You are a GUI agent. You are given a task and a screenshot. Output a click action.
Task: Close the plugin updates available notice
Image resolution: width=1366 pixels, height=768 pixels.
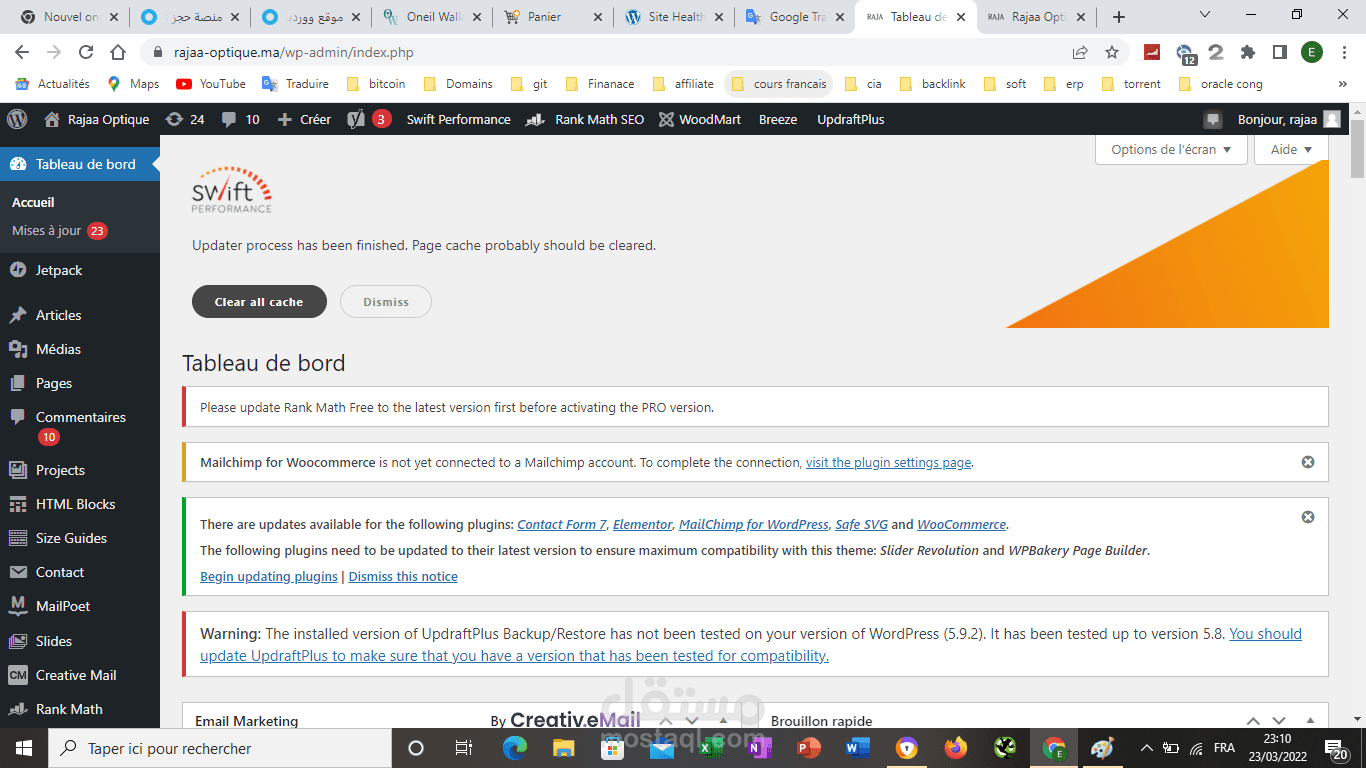[x=1307, y=517]
